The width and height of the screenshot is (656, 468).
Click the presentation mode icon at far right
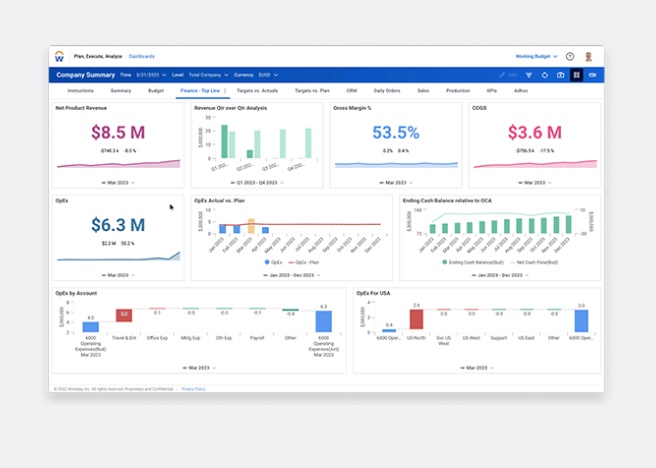592,75
